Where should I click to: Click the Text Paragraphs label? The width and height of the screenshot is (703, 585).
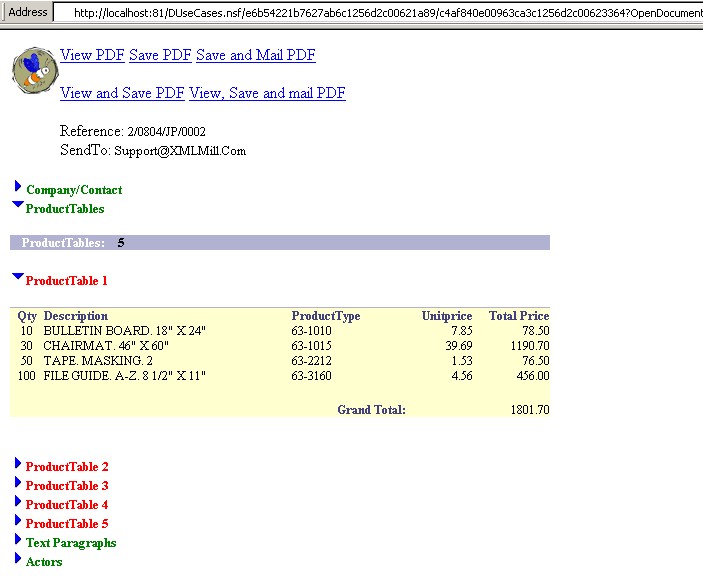point(71,543)
